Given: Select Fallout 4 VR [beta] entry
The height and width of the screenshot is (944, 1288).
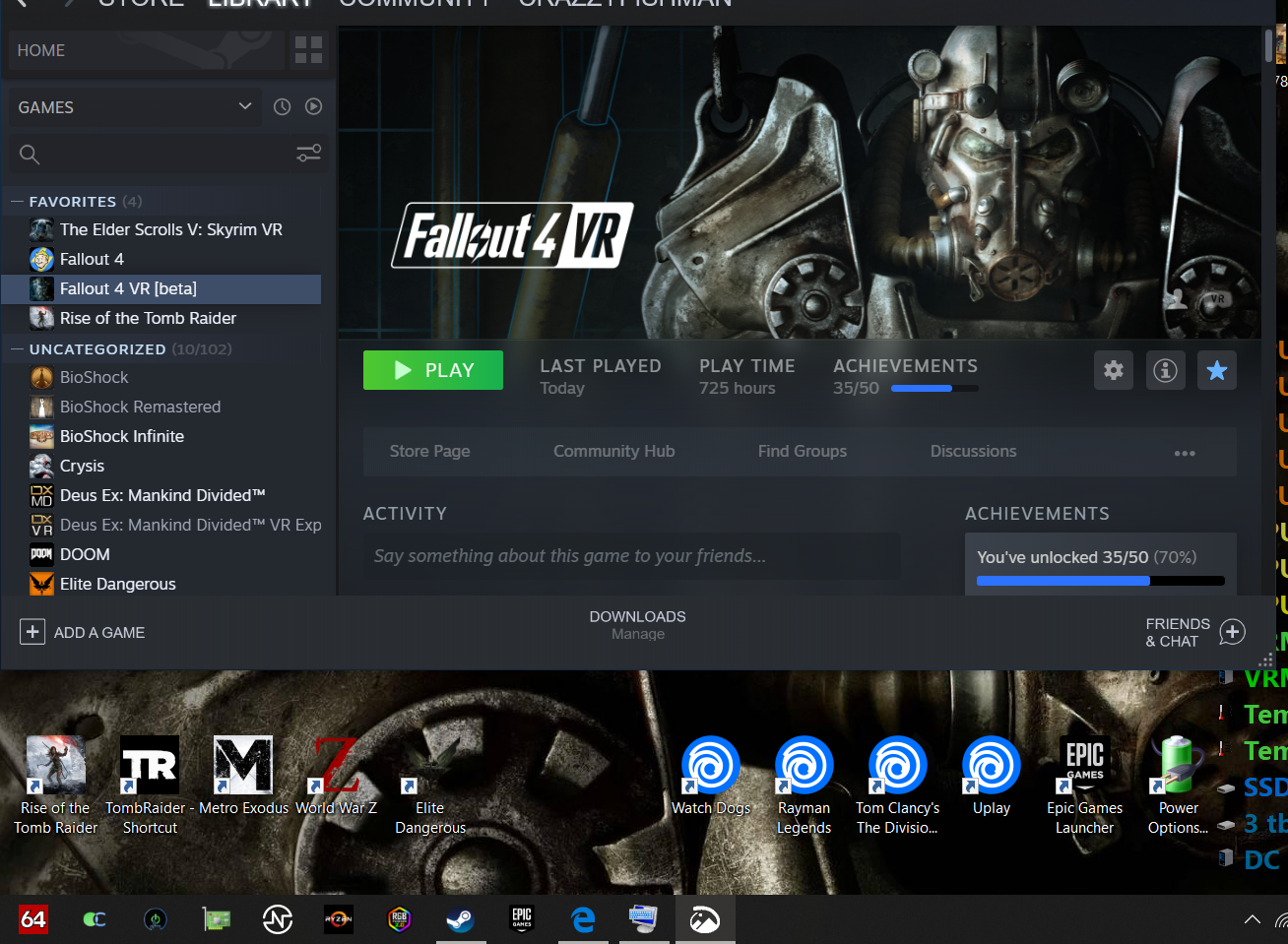Looking at the screenshot, I should point(161,288).
